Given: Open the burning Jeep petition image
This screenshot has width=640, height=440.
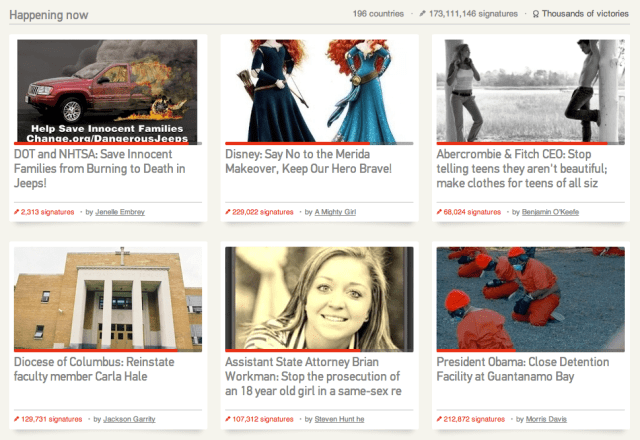Looking at the screenshot, I should pyautogui.click(x=108, y=91).
